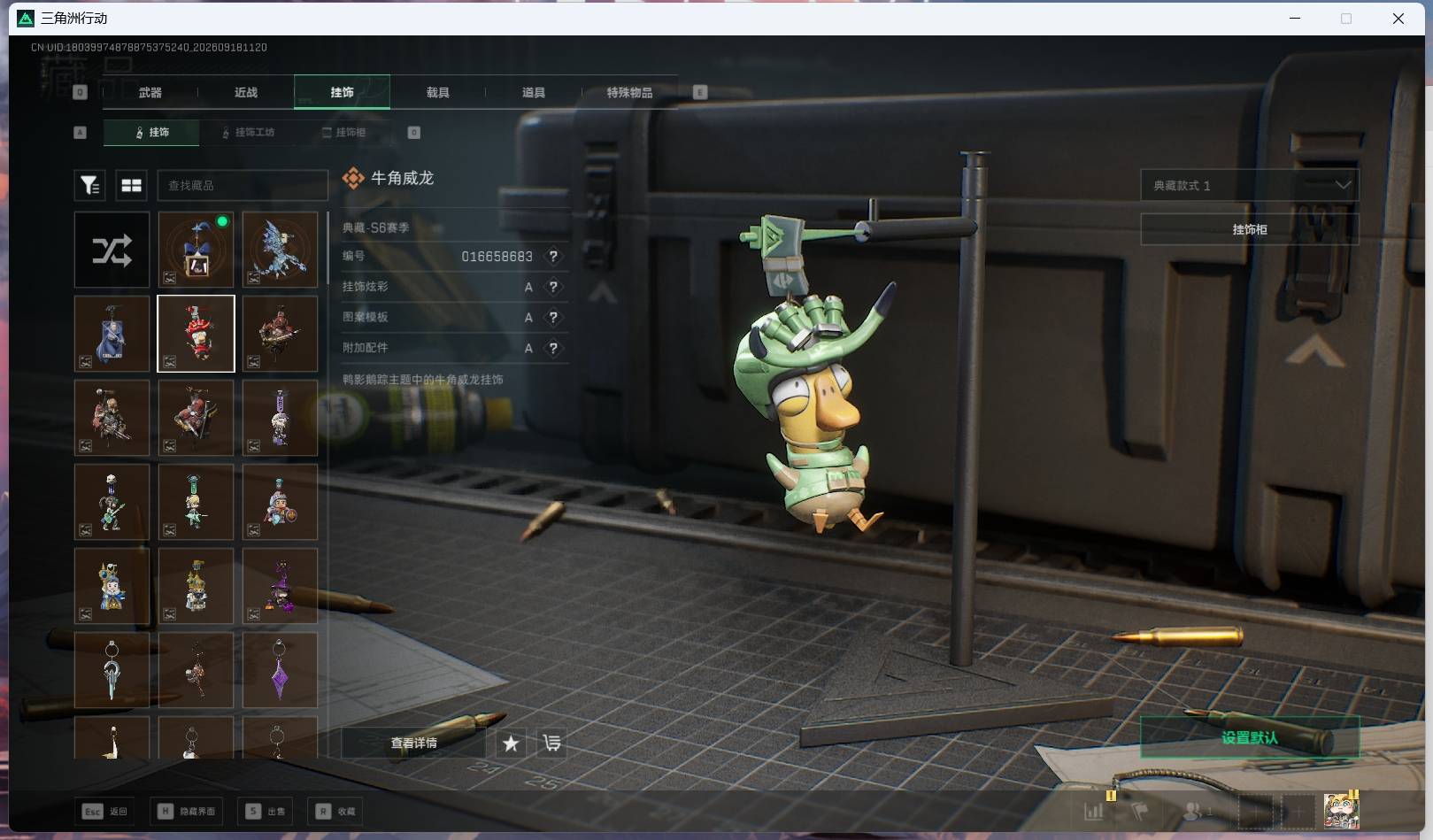Click the 挂饰柜 button on right
Image resolution: width=1433 pixels, height=840 pixels.
point(1249,229)
